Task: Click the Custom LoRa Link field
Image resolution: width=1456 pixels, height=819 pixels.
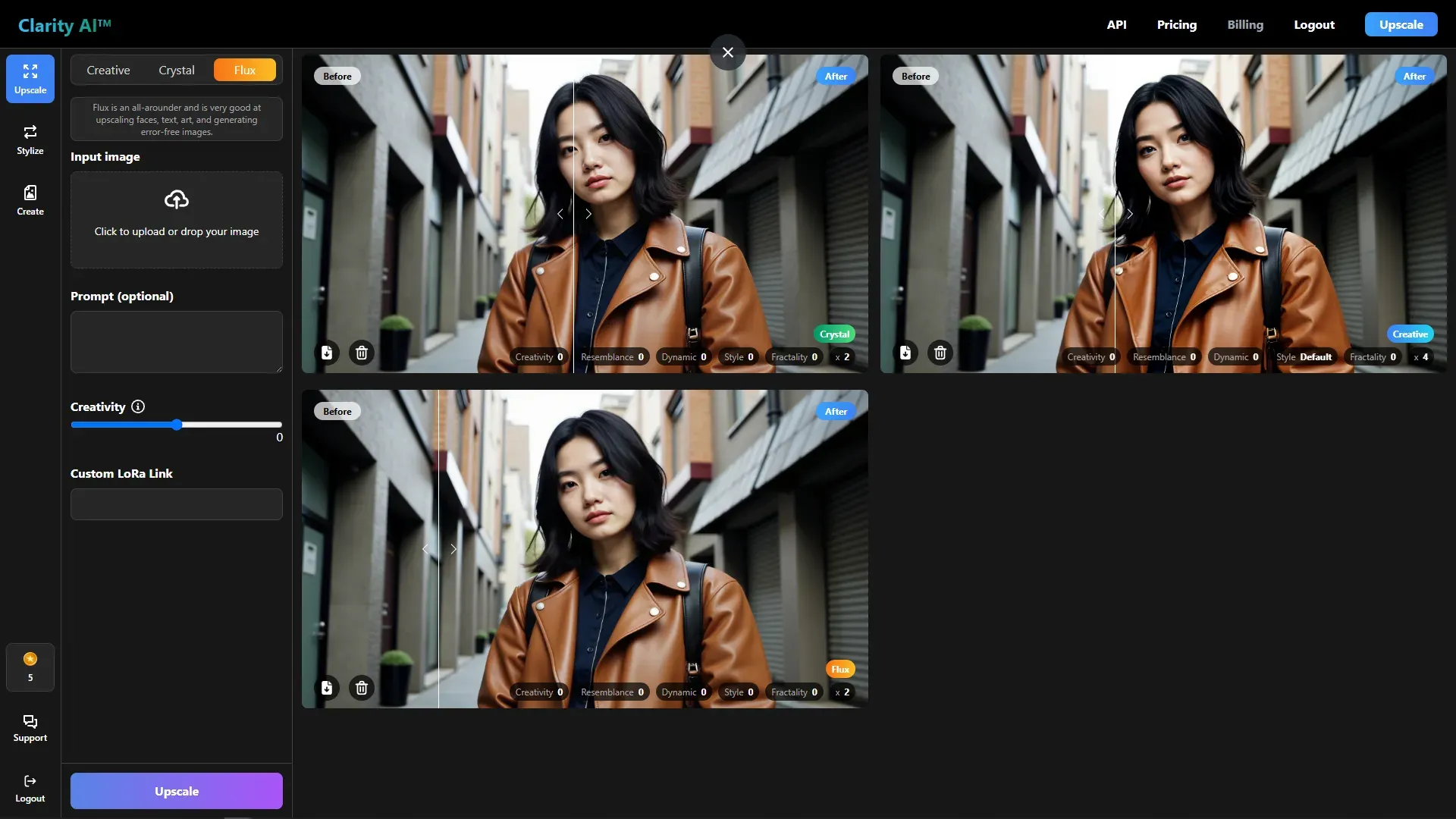Action: [x=177, y=504]
